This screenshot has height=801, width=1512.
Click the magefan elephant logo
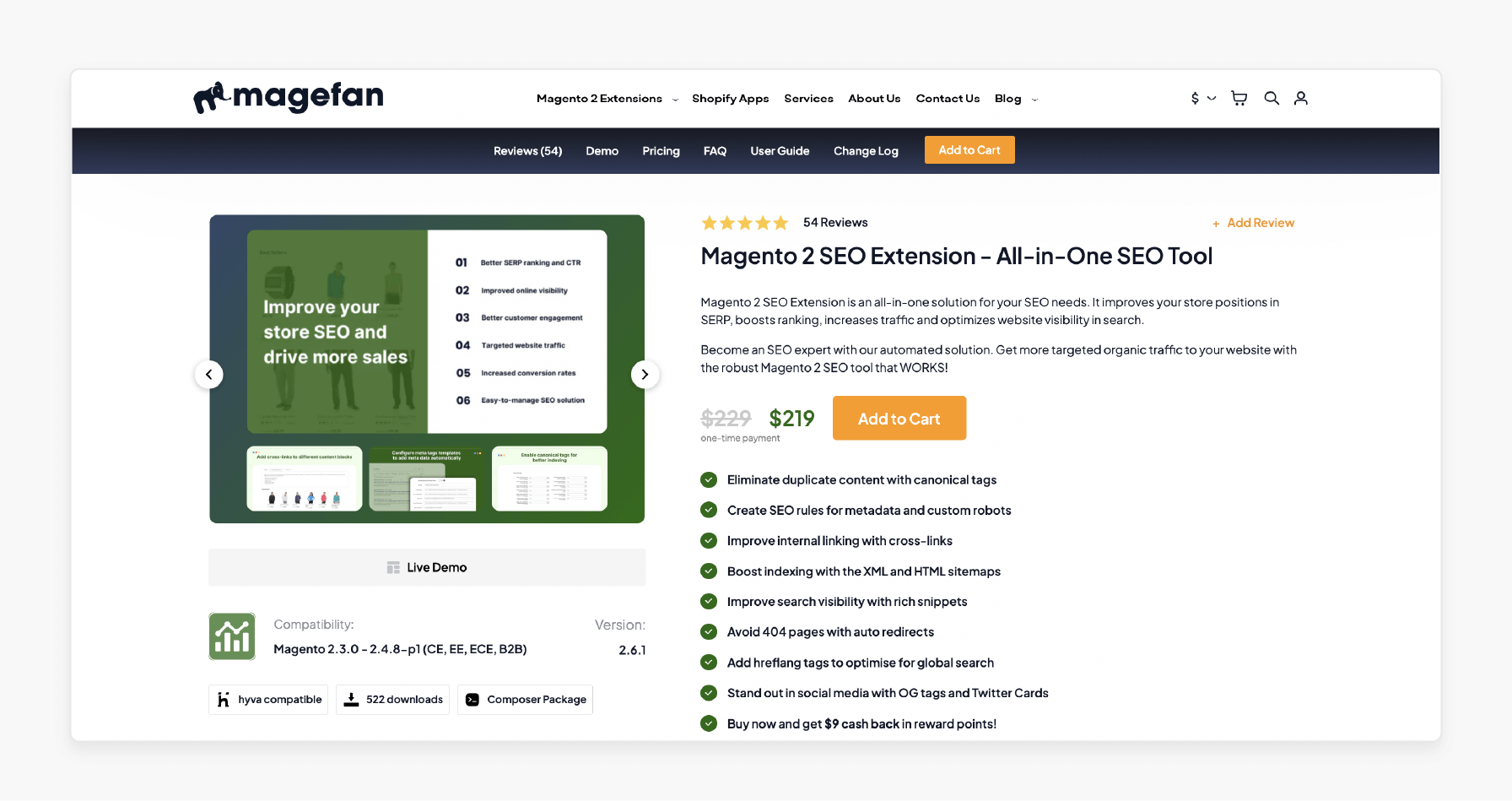289,97
